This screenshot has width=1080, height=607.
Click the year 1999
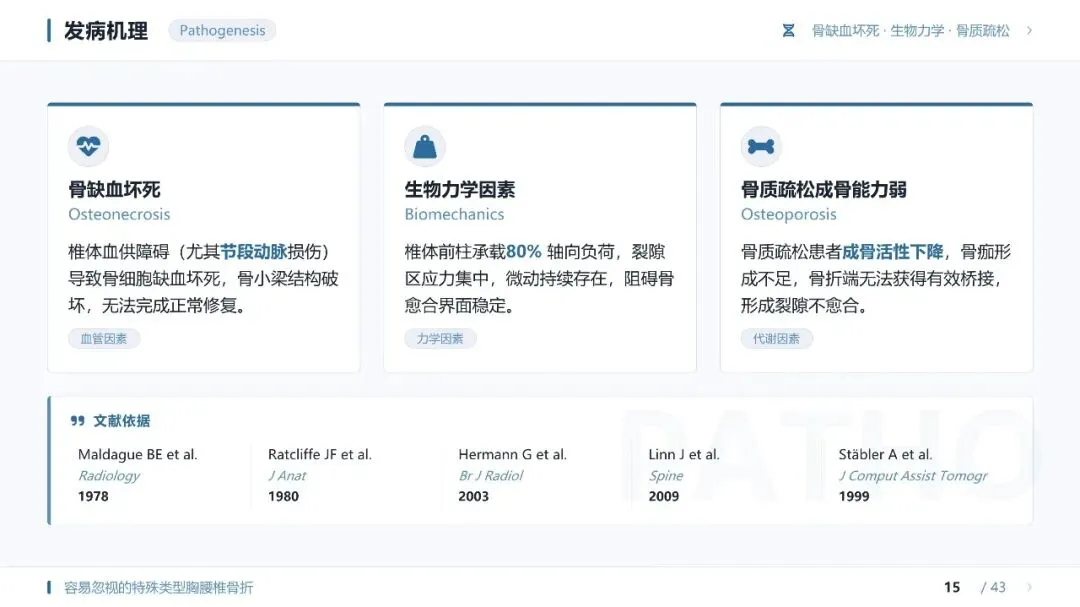coord(853,496)
